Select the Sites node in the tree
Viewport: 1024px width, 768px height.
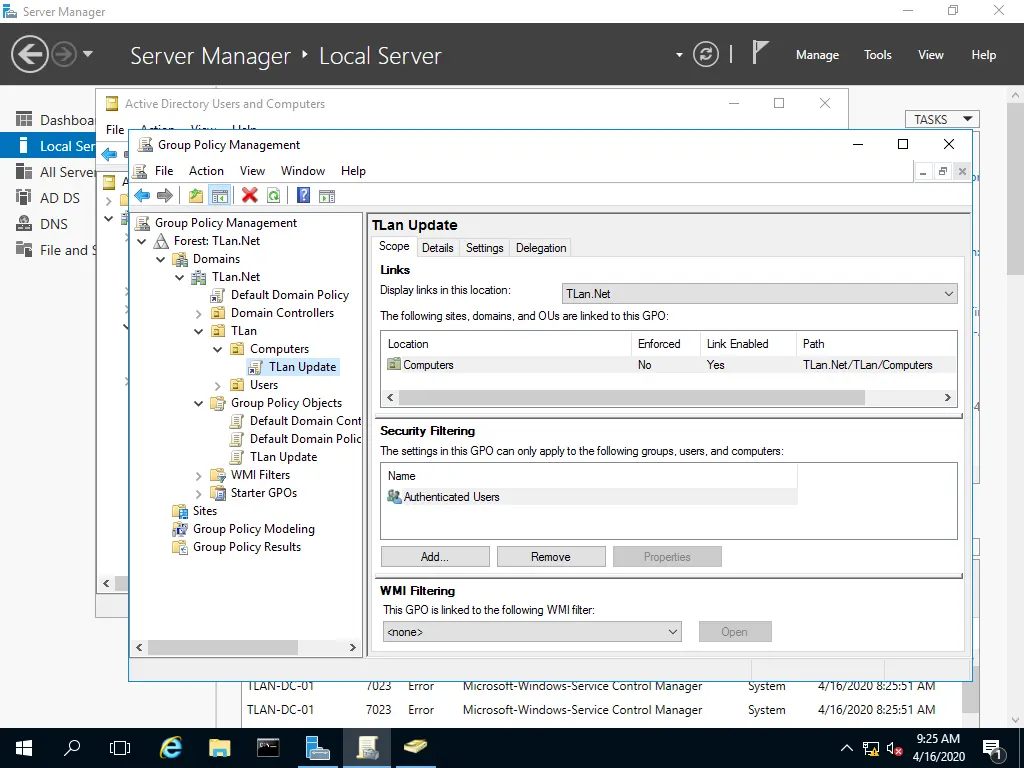[x=204, y=511]
